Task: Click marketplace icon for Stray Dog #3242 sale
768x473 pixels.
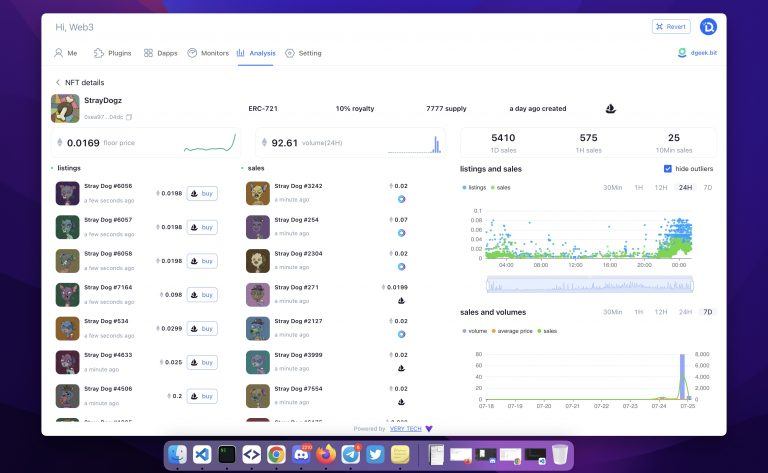Action: 401,199
